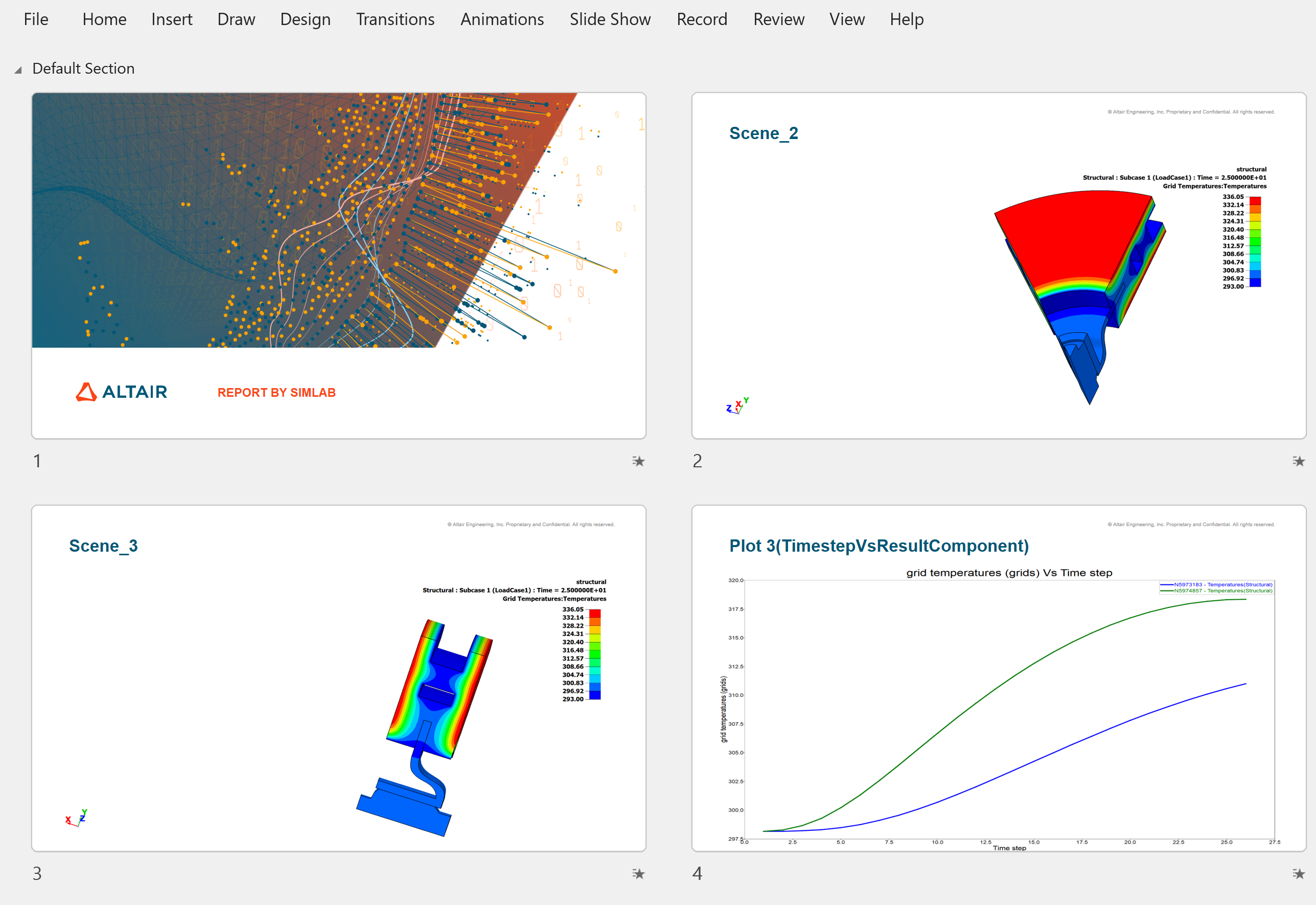The image size is (1316, 905).
Task: Click the animation star icon under slide 4
Action: click(1299, 873)
